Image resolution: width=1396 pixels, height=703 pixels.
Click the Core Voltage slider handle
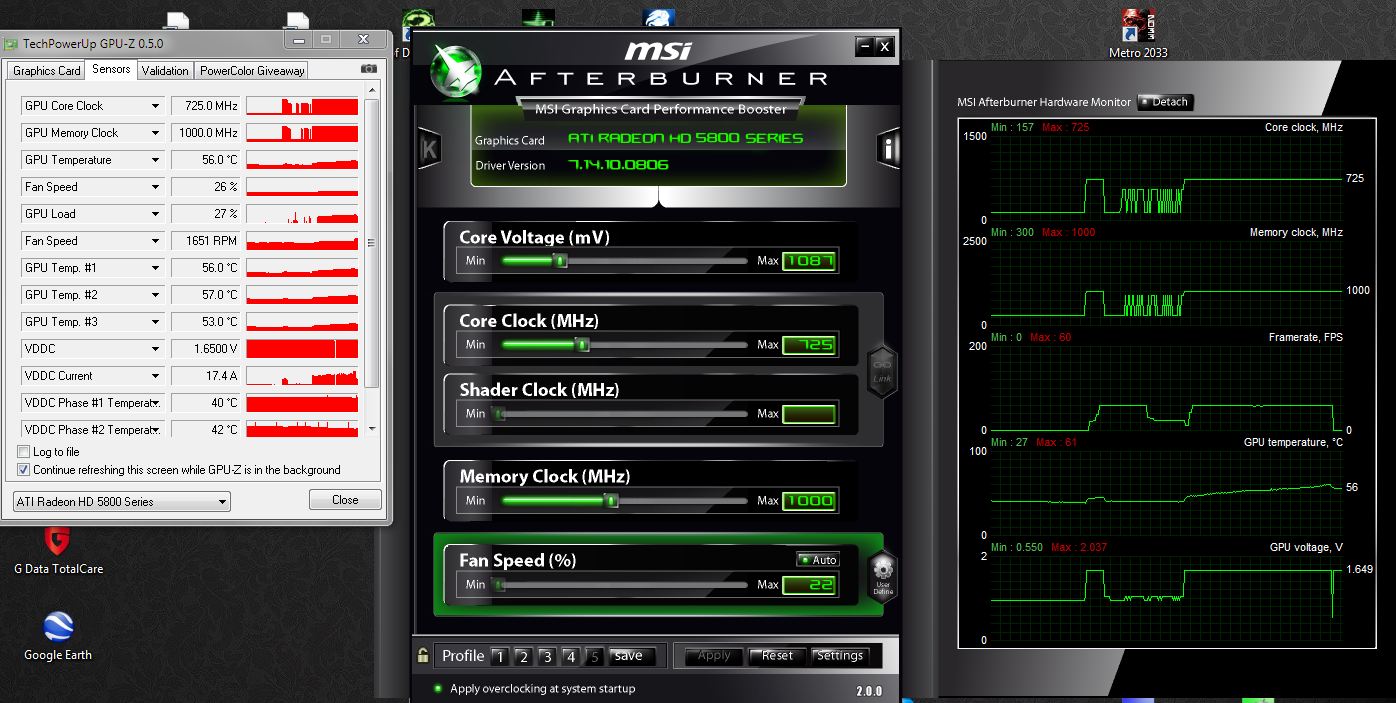(x=561, y=261)
